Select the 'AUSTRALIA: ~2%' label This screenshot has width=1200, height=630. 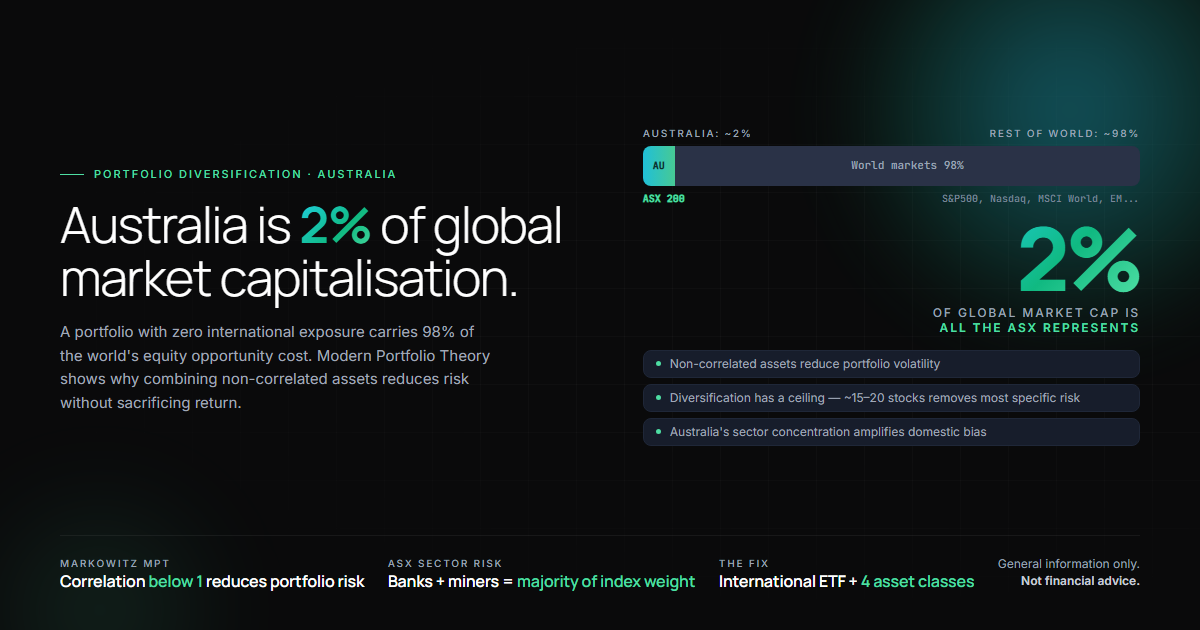697,133
